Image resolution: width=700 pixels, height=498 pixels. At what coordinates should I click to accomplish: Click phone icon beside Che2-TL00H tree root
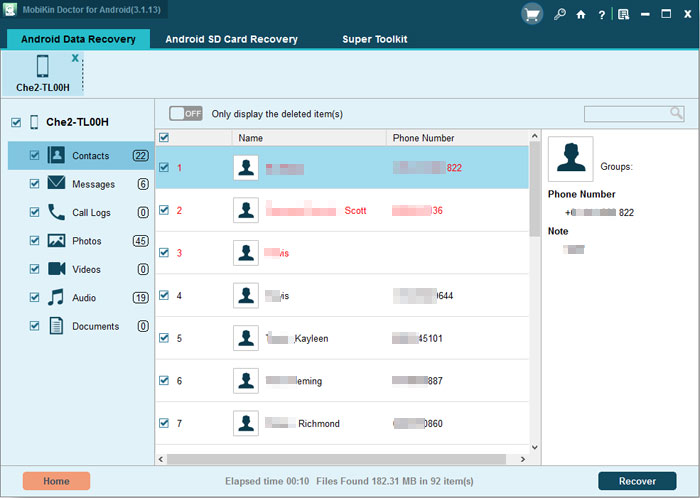(34, 122)
